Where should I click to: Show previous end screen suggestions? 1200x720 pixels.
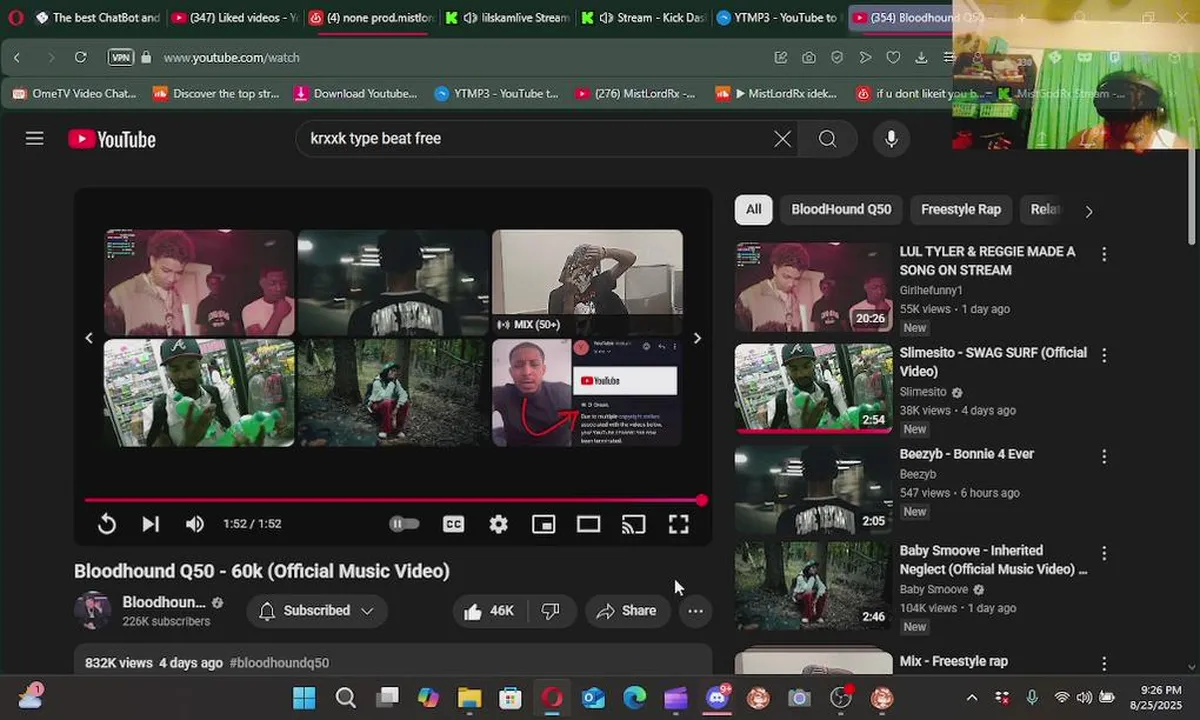click(x=89, y=338)
